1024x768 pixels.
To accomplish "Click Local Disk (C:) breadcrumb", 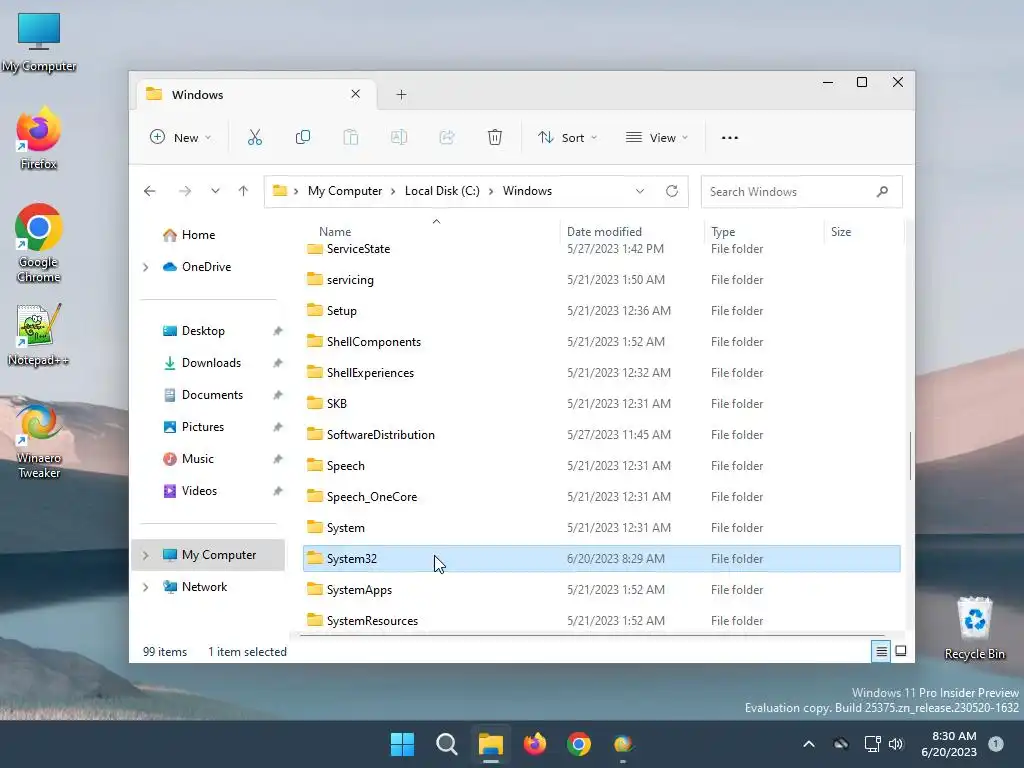I will pos(442,191).
